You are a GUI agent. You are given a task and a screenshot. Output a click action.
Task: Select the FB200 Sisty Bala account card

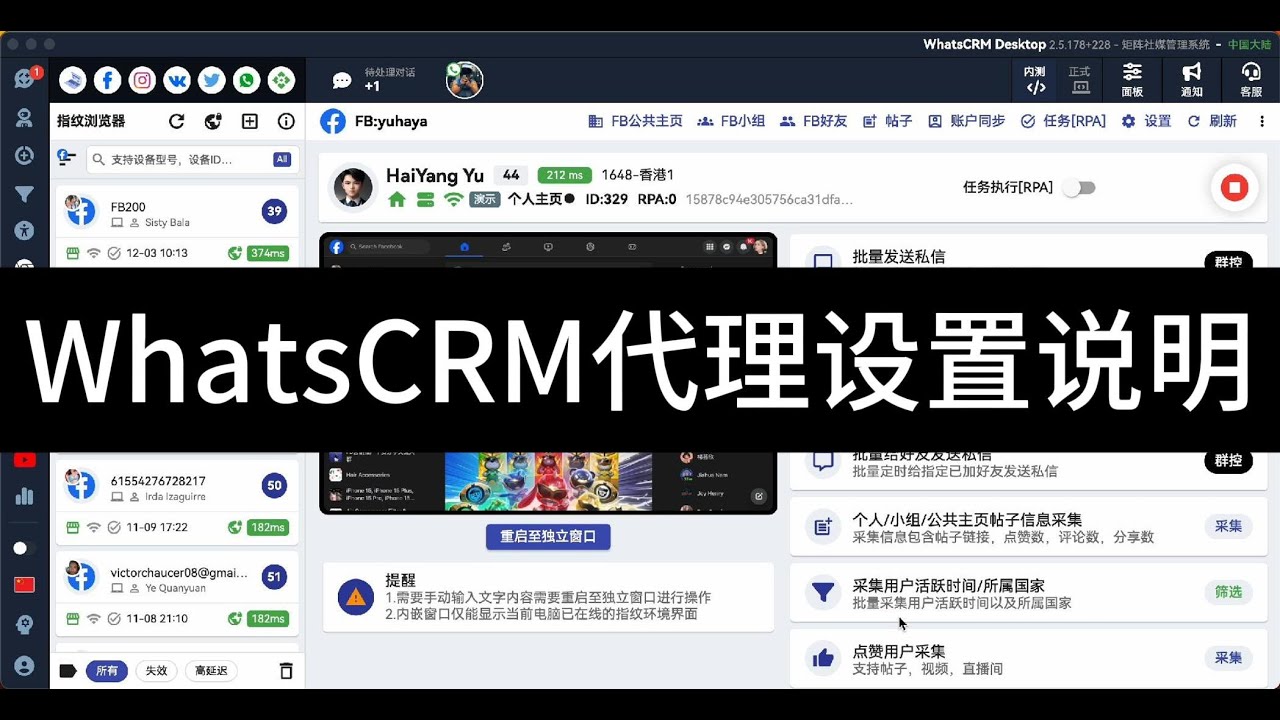(x=176, y=227)
